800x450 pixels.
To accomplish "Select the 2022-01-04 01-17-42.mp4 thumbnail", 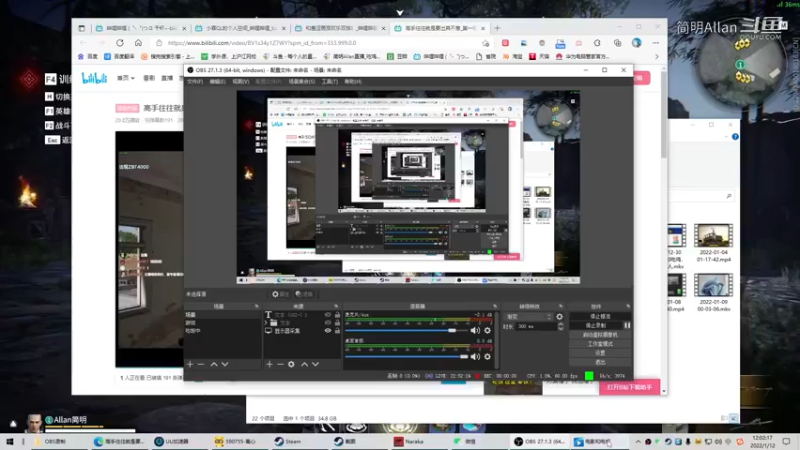I will [x=714, y=236].
